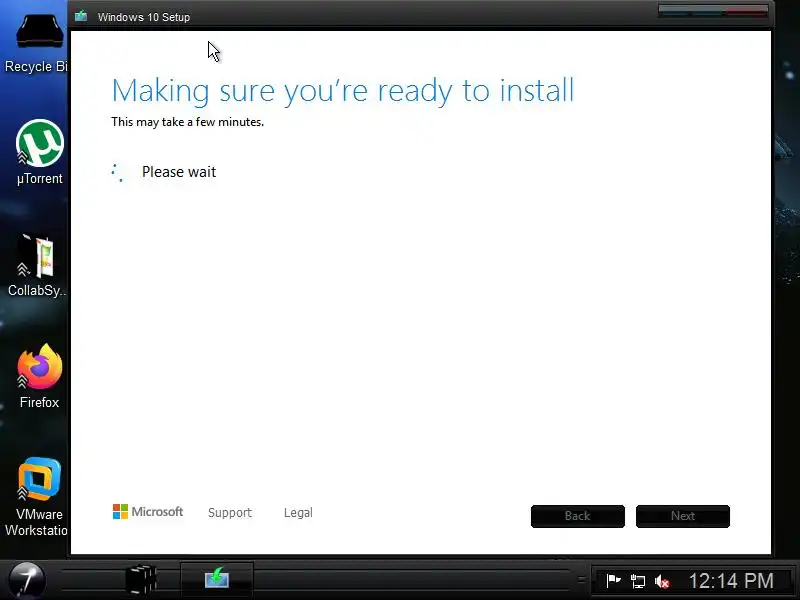Click the Microsoft logo

[x=147, y=511]
